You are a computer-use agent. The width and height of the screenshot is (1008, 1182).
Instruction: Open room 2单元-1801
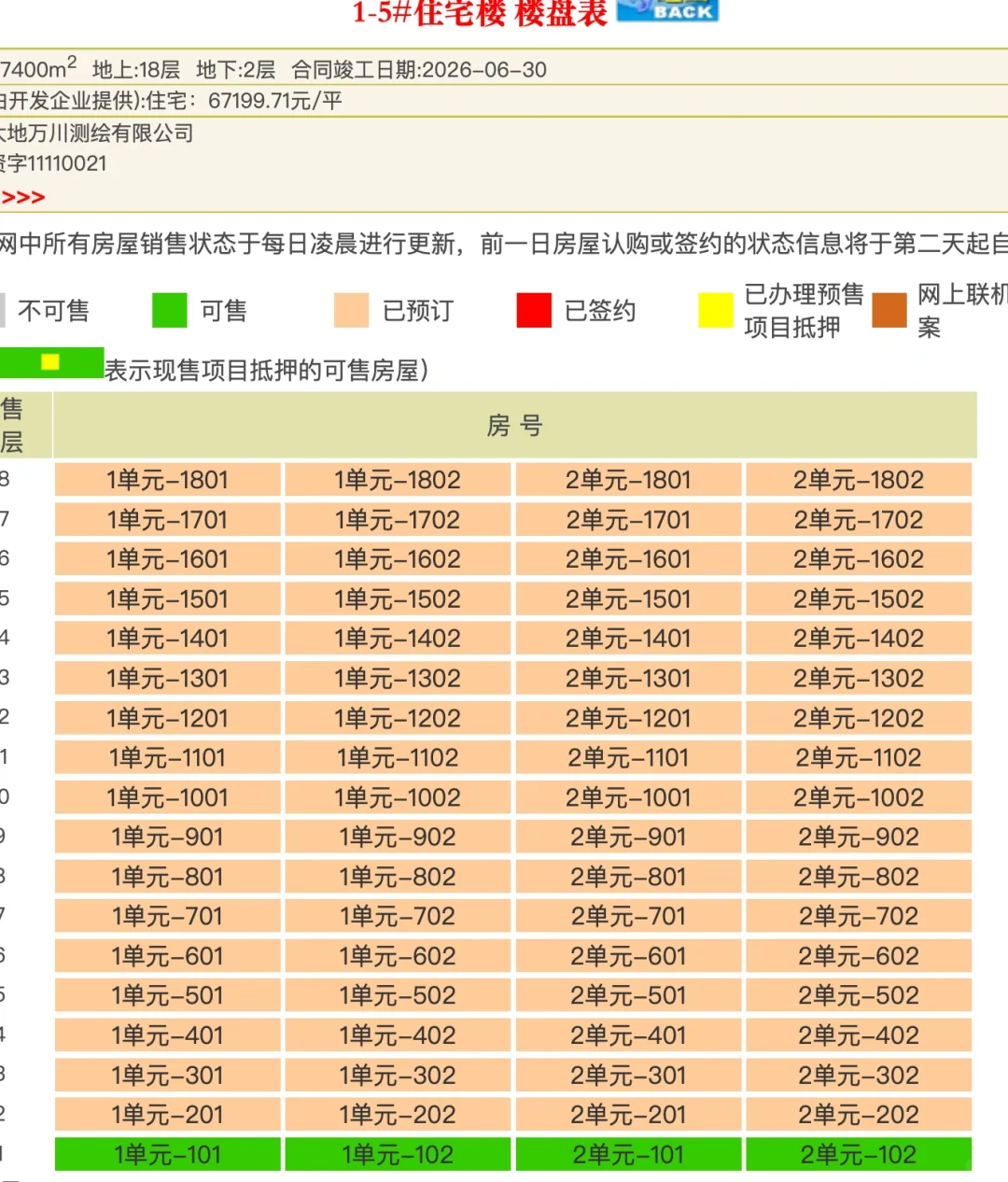click(628, 480)
